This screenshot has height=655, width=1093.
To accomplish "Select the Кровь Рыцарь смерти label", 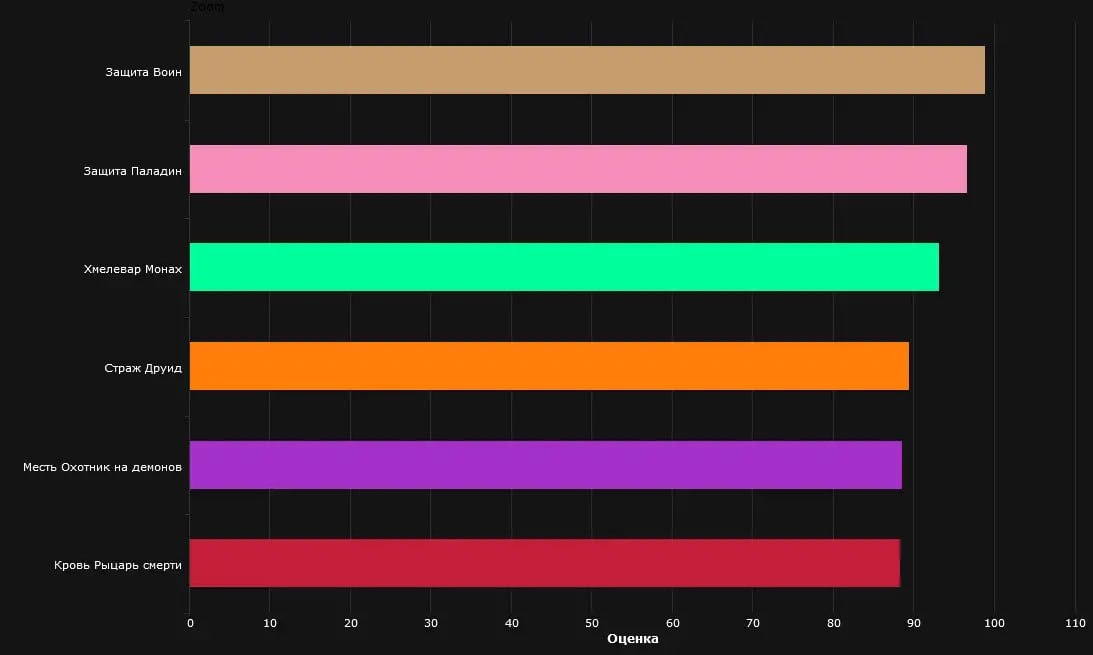I will coord(118,565).
